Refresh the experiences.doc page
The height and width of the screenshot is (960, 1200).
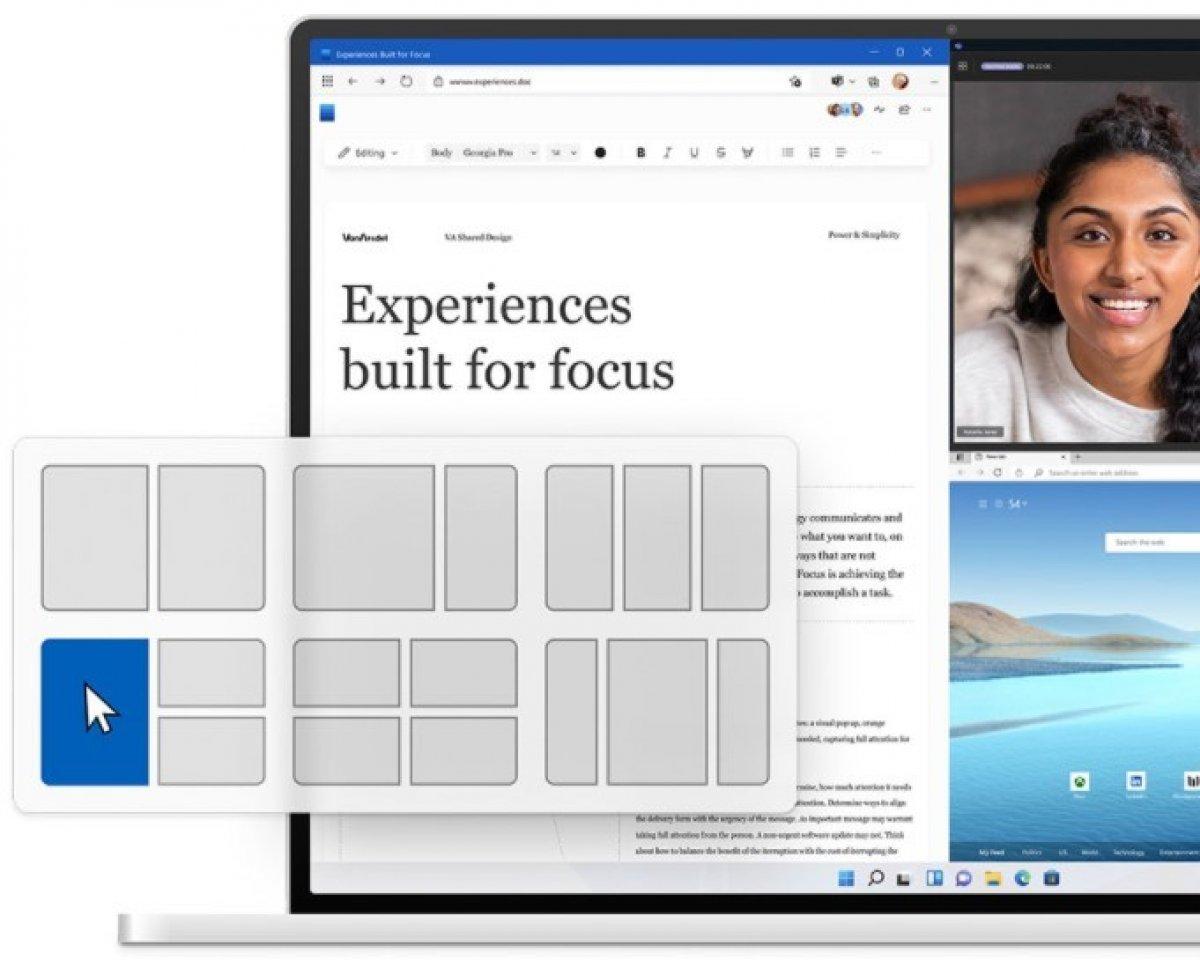click(406, 82)
